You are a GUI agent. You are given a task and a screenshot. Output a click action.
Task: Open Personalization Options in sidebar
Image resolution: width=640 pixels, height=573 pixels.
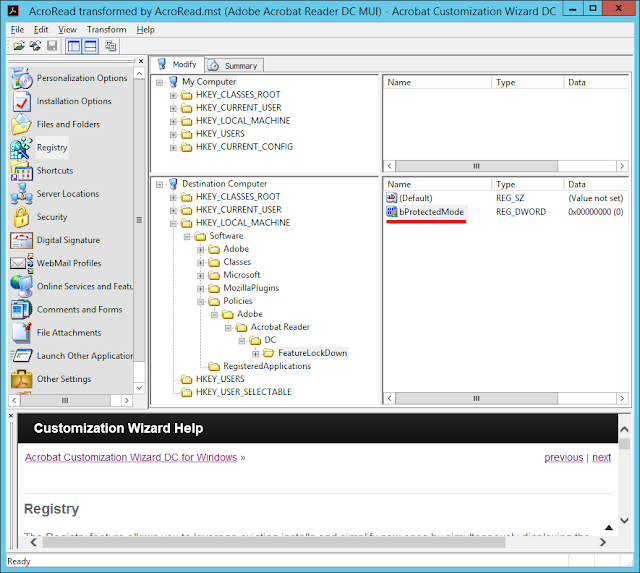tap(82, 78)
